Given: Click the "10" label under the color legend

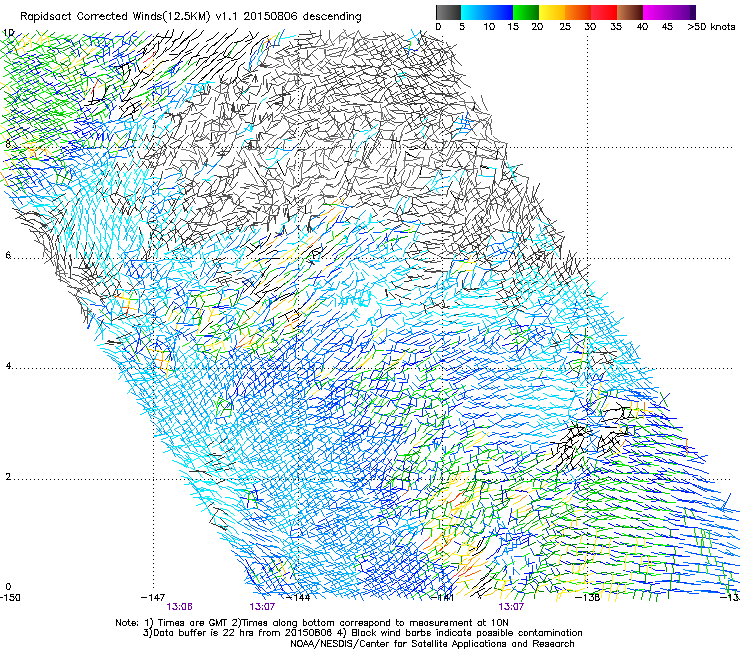Looking at the screenshot, I should tap(489, 27).
